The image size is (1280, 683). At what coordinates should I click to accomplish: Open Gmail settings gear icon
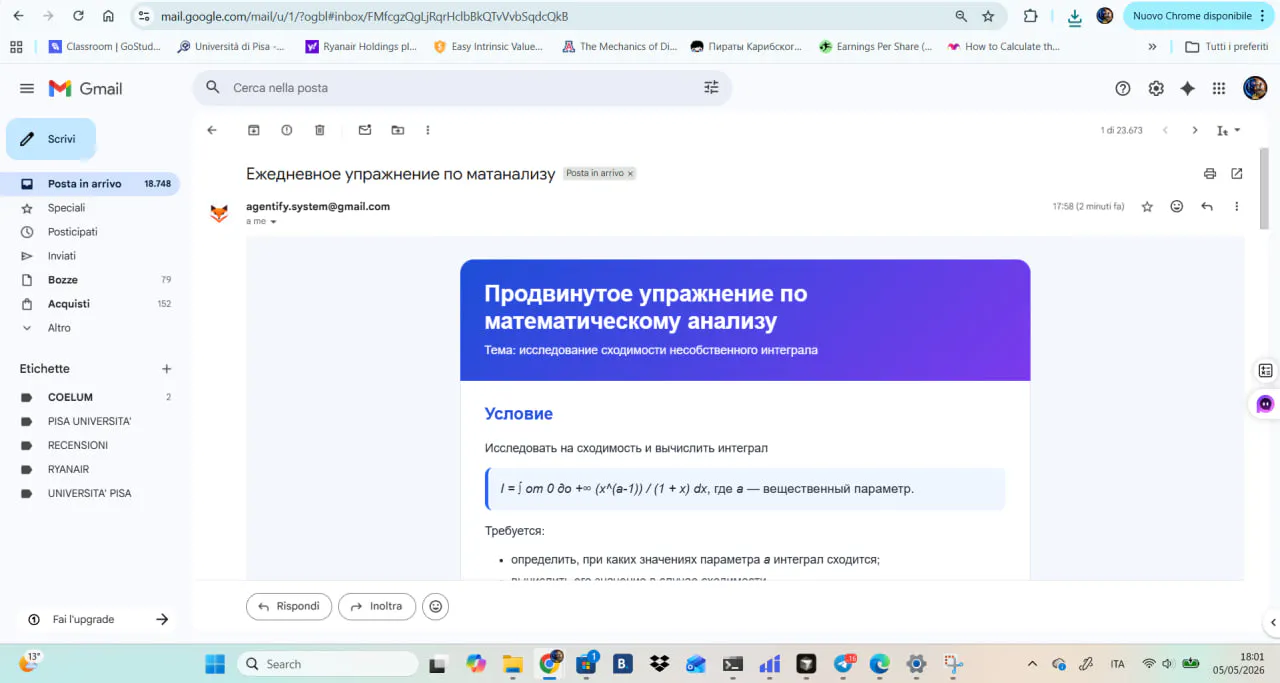tap(1156, 88)
